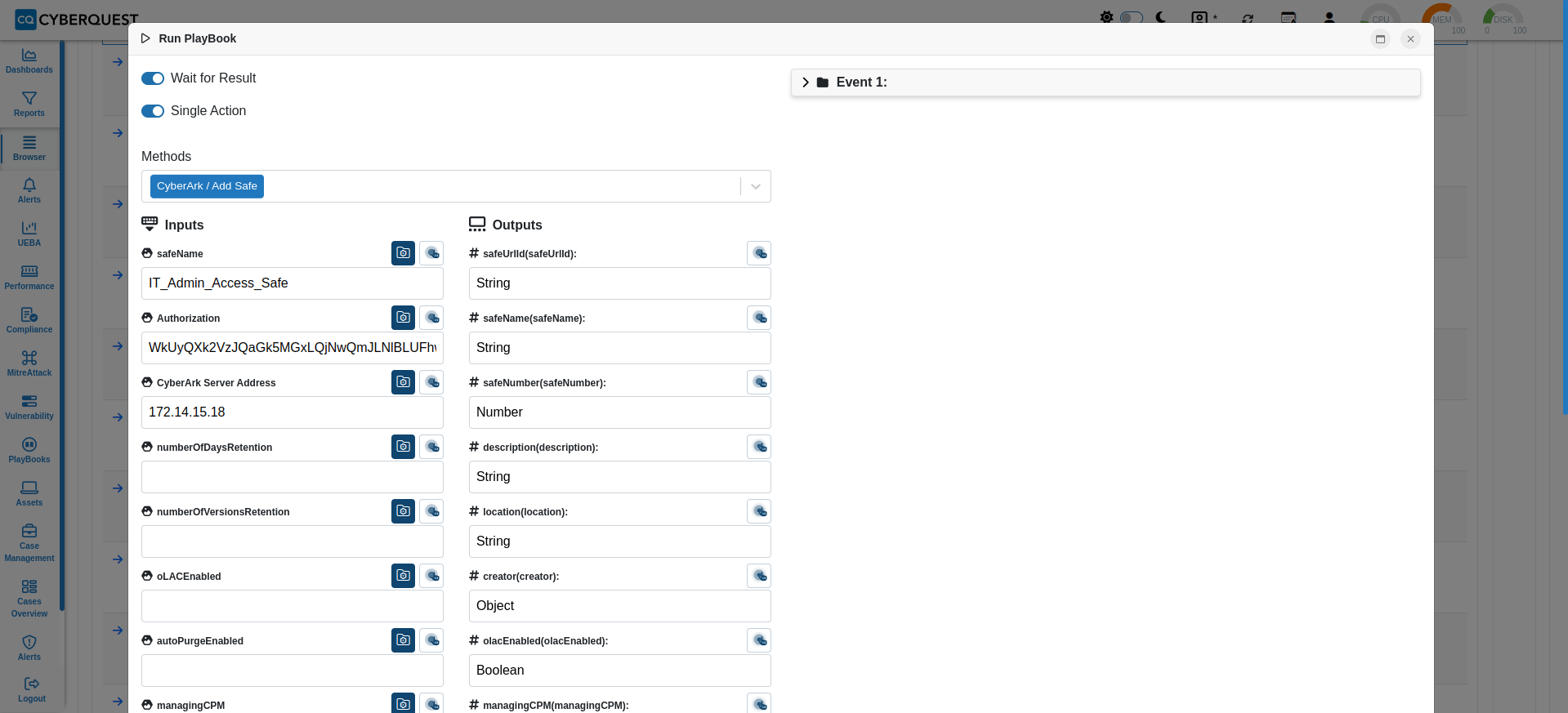The width and height of the screenshot is (1568, 713).
Task: Open the MitreAttack sidebar icon
Action: tap(29, 364)
